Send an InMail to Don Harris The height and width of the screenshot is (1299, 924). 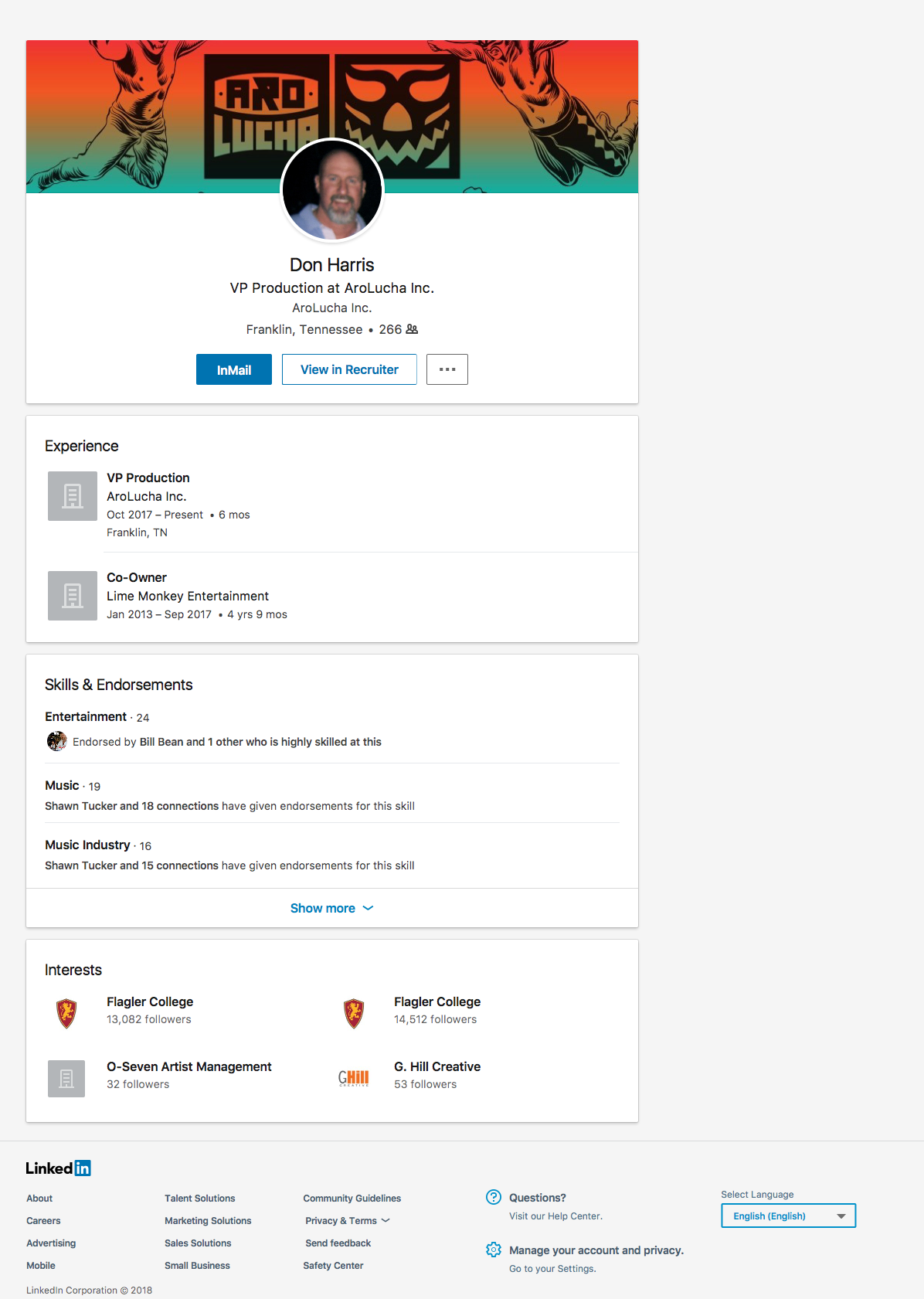click(x=234, y=369)
